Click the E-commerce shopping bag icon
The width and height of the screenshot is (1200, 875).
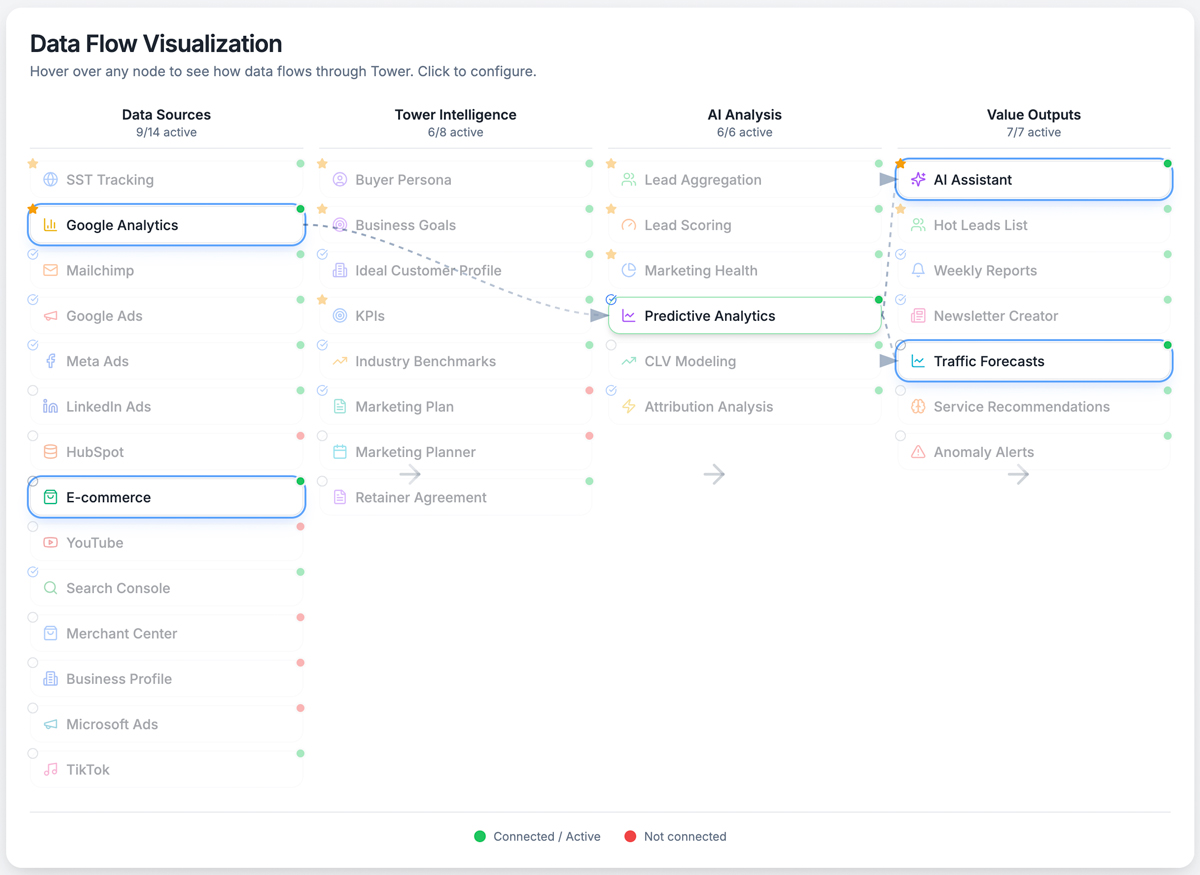click(50, 497)
